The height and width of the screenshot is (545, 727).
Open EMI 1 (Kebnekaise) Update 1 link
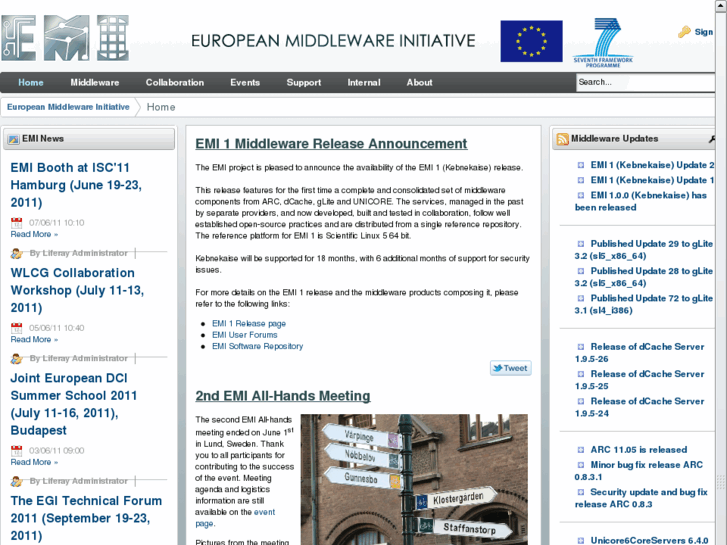tap(652, 180)
